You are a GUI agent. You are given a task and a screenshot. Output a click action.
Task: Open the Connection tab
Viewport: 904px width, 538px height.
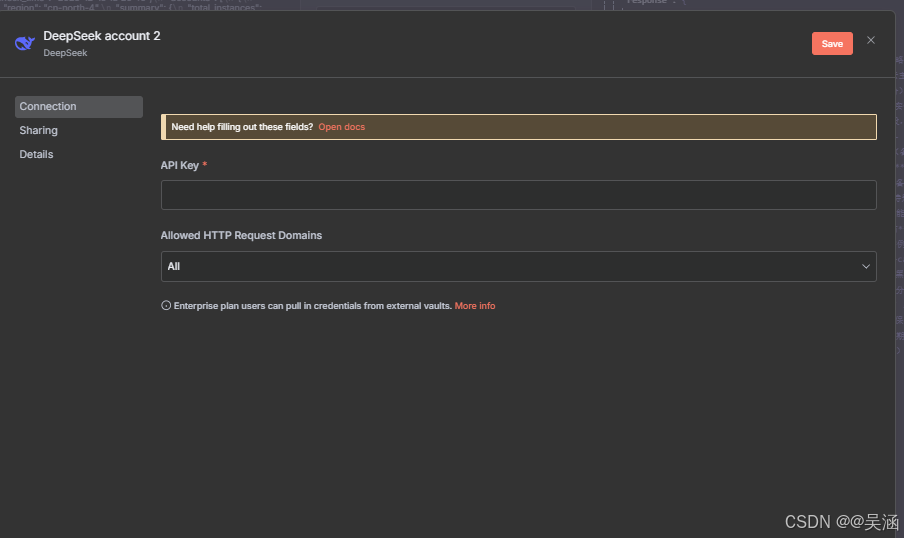(79, 107)
